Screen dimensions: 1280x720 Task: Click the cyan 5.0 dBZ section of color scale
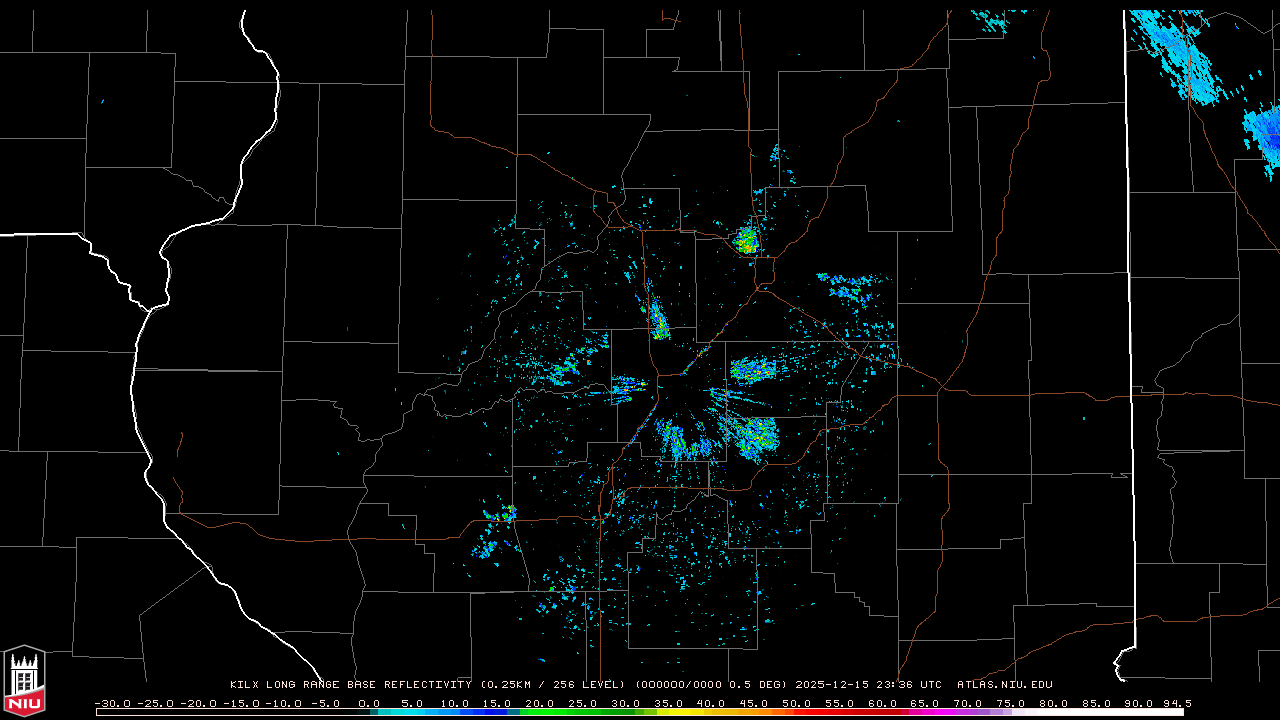click(x=412, y=712)
